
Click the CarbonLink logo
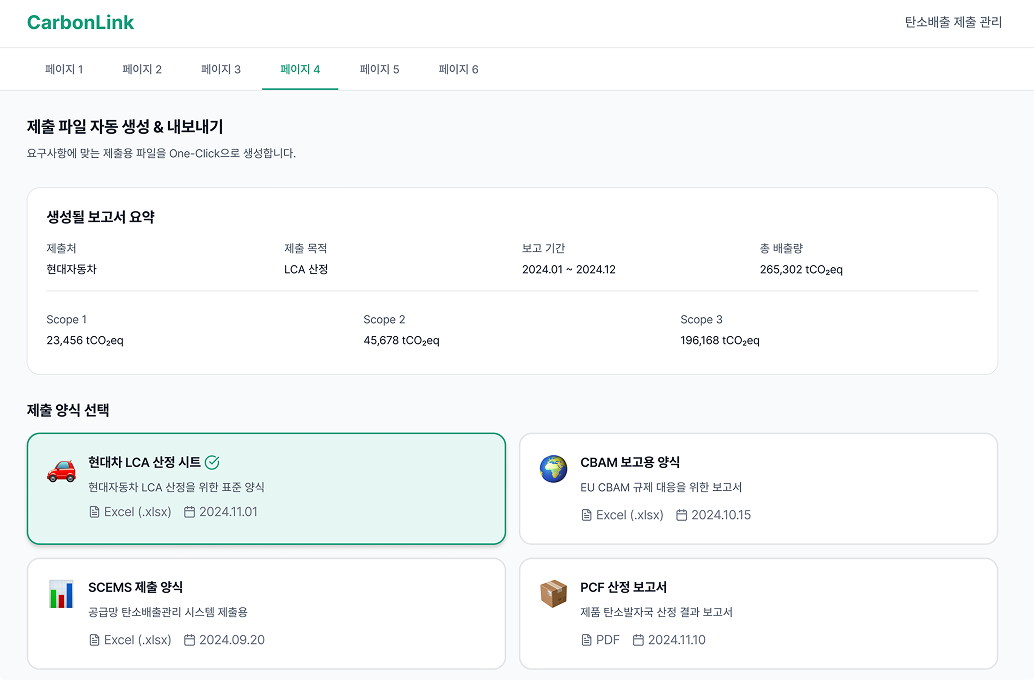point(80,22)
